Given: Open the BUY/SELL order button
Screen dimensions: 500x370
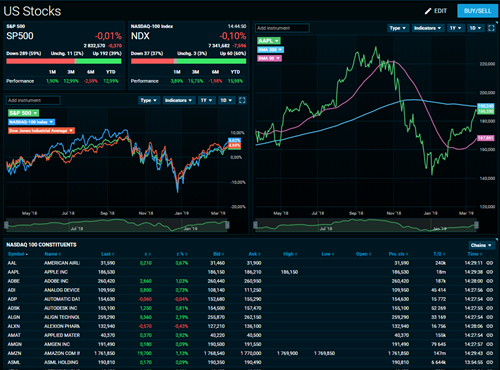Looking at the screenshot, I should tap(477, 11).
